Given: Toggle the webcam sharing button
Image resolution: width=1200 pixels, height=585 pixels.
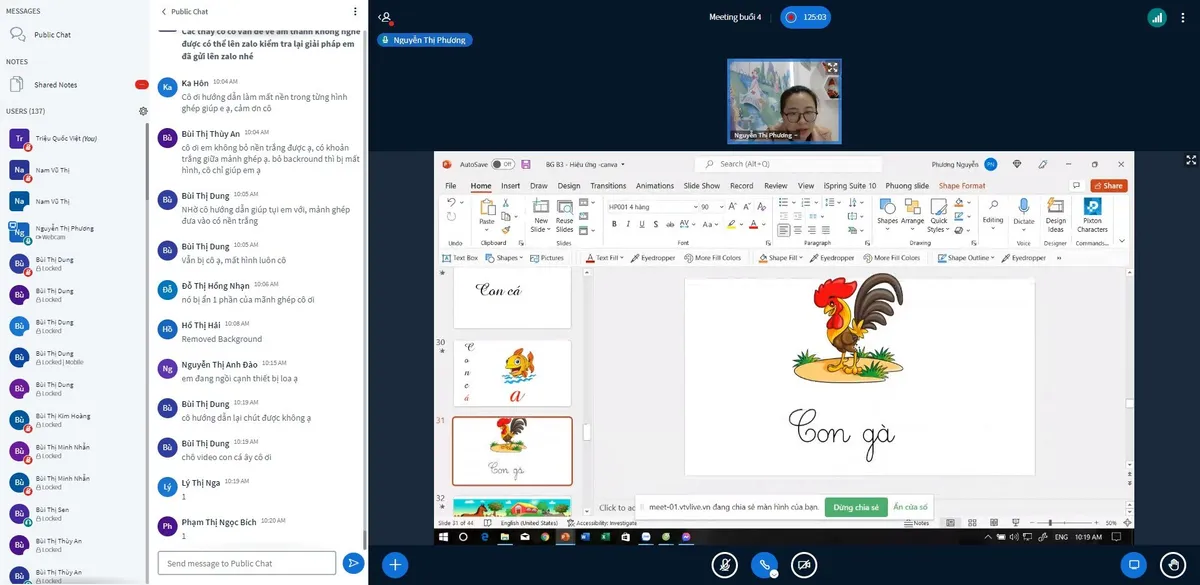Looking at the screenshot, I should point(803,565).
